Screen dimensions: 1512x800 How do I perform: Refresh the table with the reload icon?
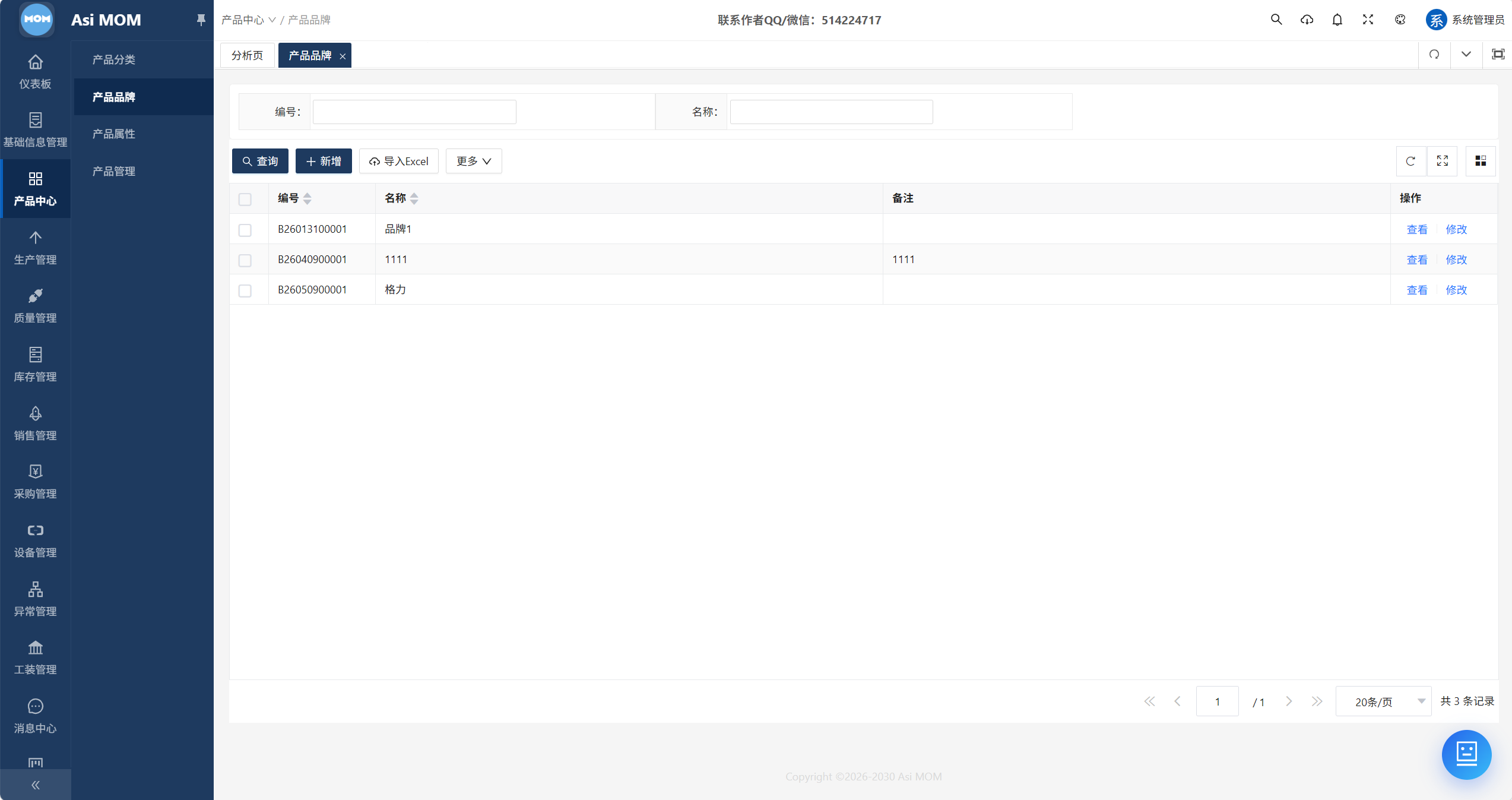tap(1410, 161)
